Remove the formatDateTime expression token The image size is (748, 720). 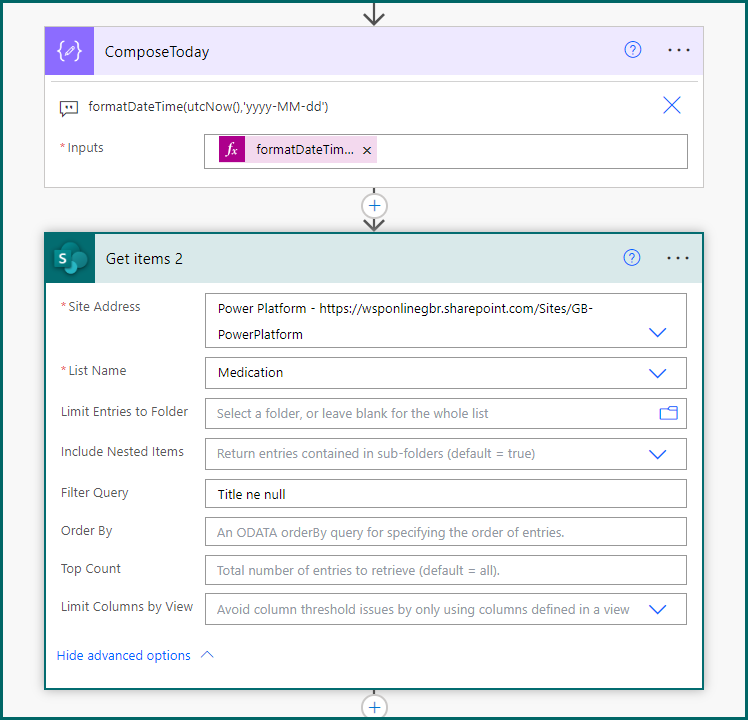click(367, 150)
